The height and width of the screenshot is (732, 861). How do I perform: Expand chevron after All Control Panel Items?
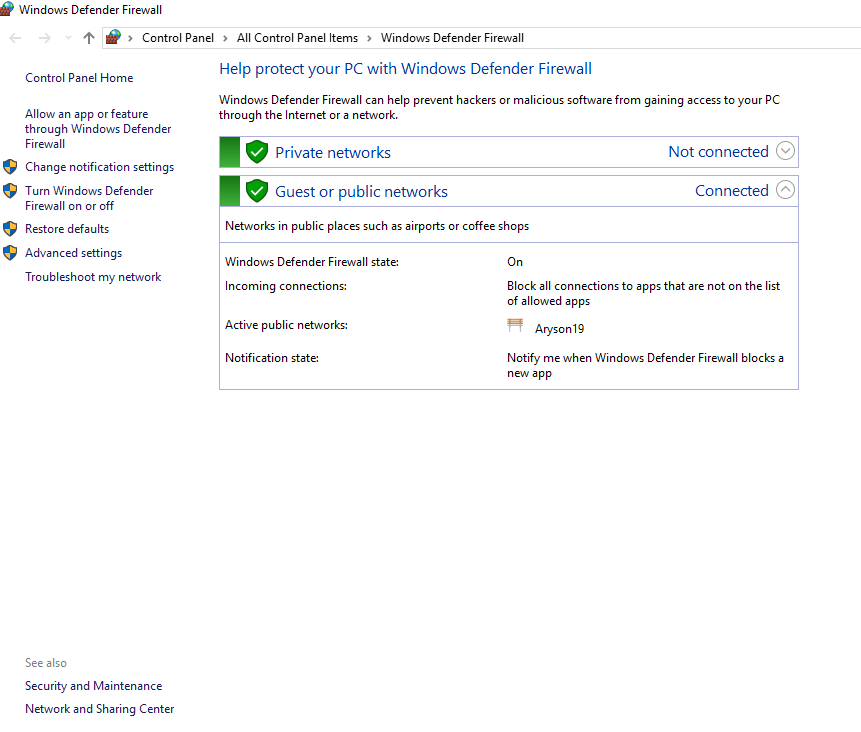coord(369,38)
